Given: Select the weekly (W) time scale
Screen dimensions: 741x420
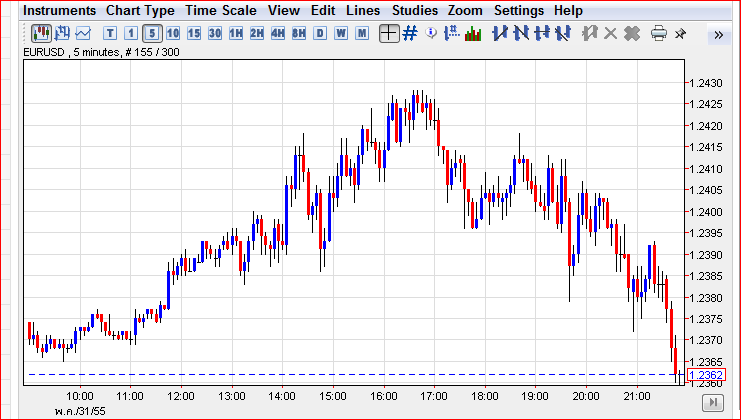Looking at the screenshot, I should 341,34.
